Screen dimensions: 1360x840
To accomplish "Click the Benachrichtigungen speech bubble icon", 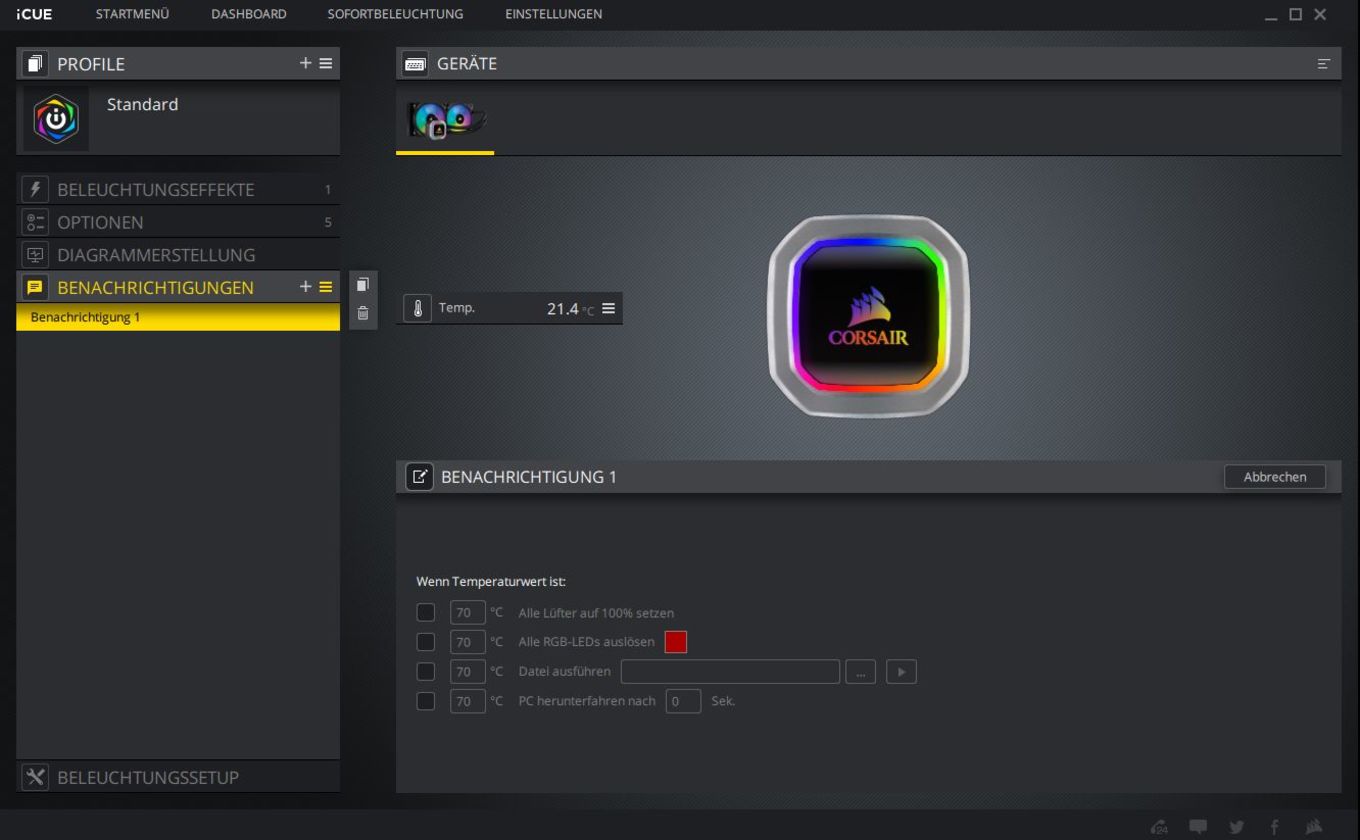I will [35, 287].
